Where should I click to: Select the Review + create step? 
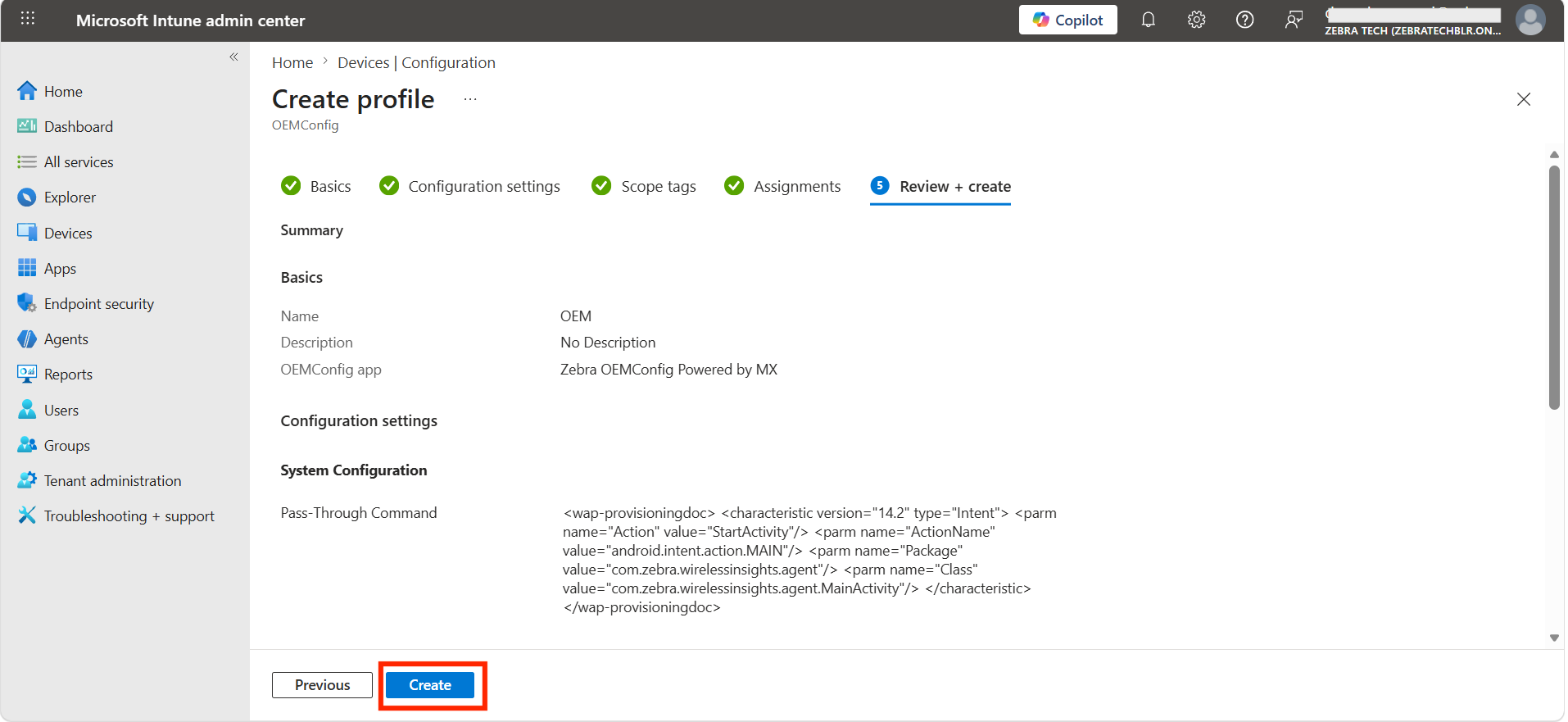click(940, 187)
